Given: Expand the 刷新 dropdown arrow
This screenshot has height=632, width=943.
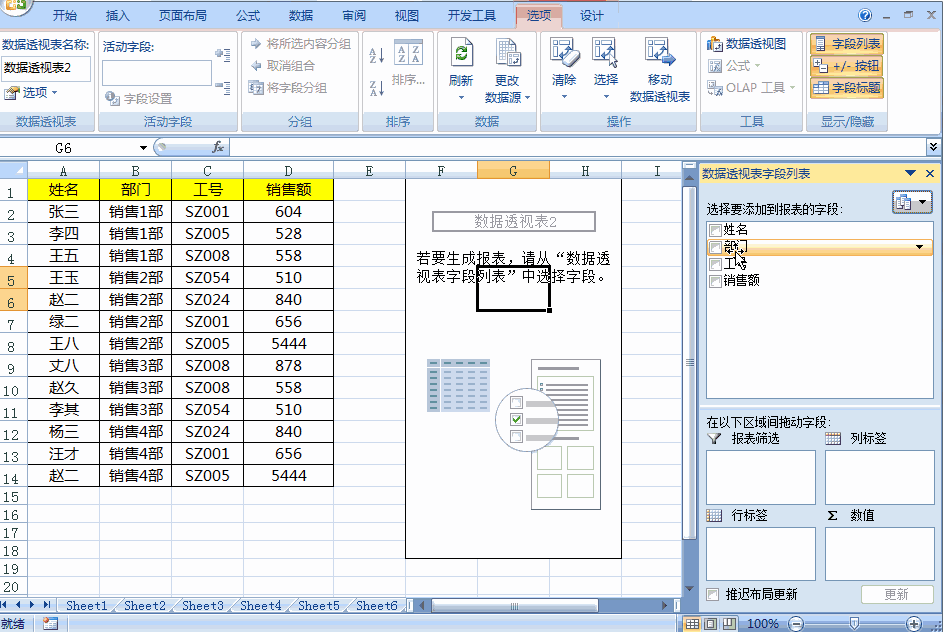Looking at the screenshot, I should 461,97.
